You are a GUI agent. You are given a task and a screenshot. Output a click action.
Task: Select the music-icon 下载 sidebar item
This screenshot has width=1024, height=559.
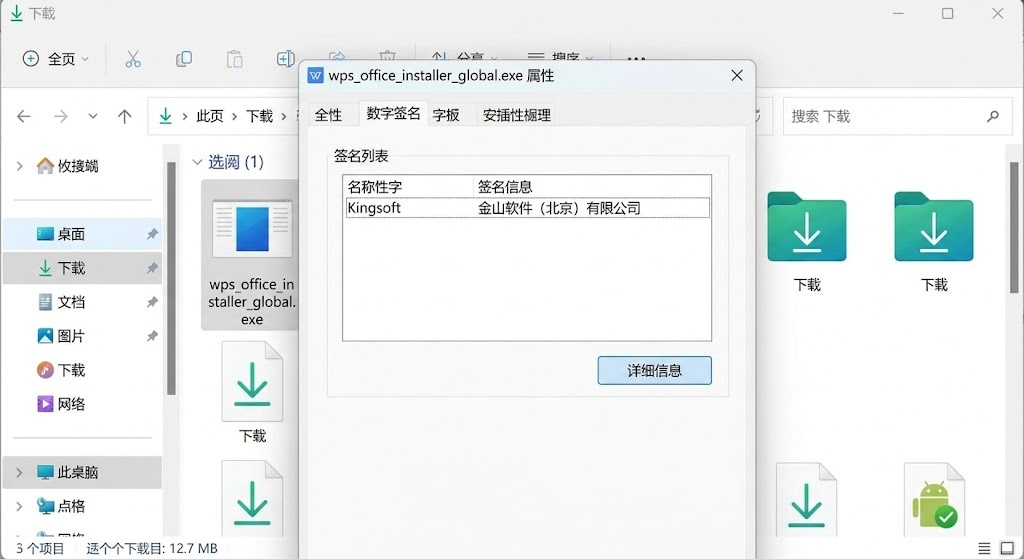82,370
